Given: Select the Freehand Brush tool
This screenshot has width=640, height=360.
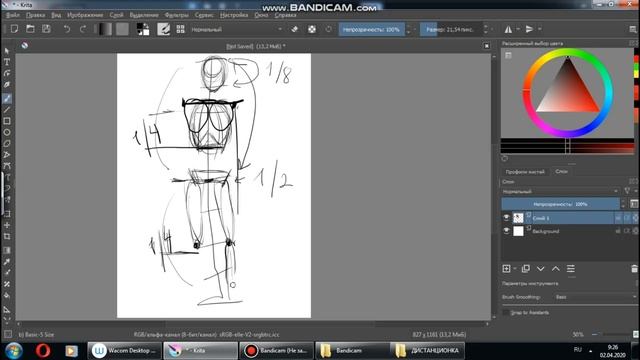Looking at the screenshot, I should pos(7,98).
